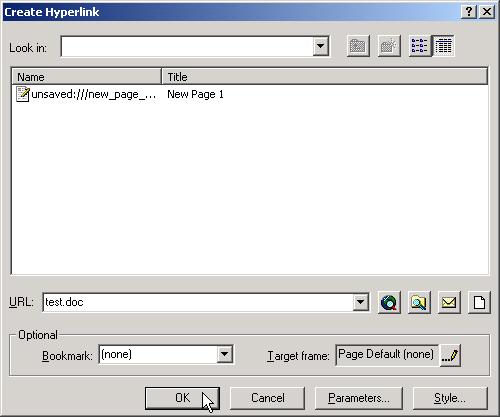Open web browser to select page
The height and width of the screenshot is (417, 500).
point(389,303)
